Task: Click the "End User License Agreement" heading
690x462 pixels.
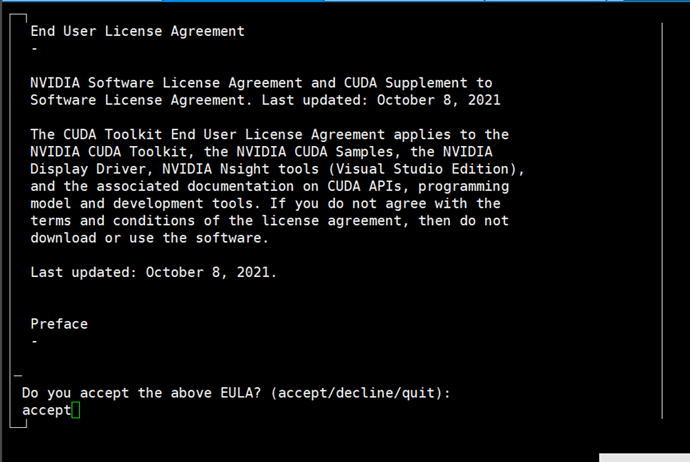Action: (x=137, y=31)
